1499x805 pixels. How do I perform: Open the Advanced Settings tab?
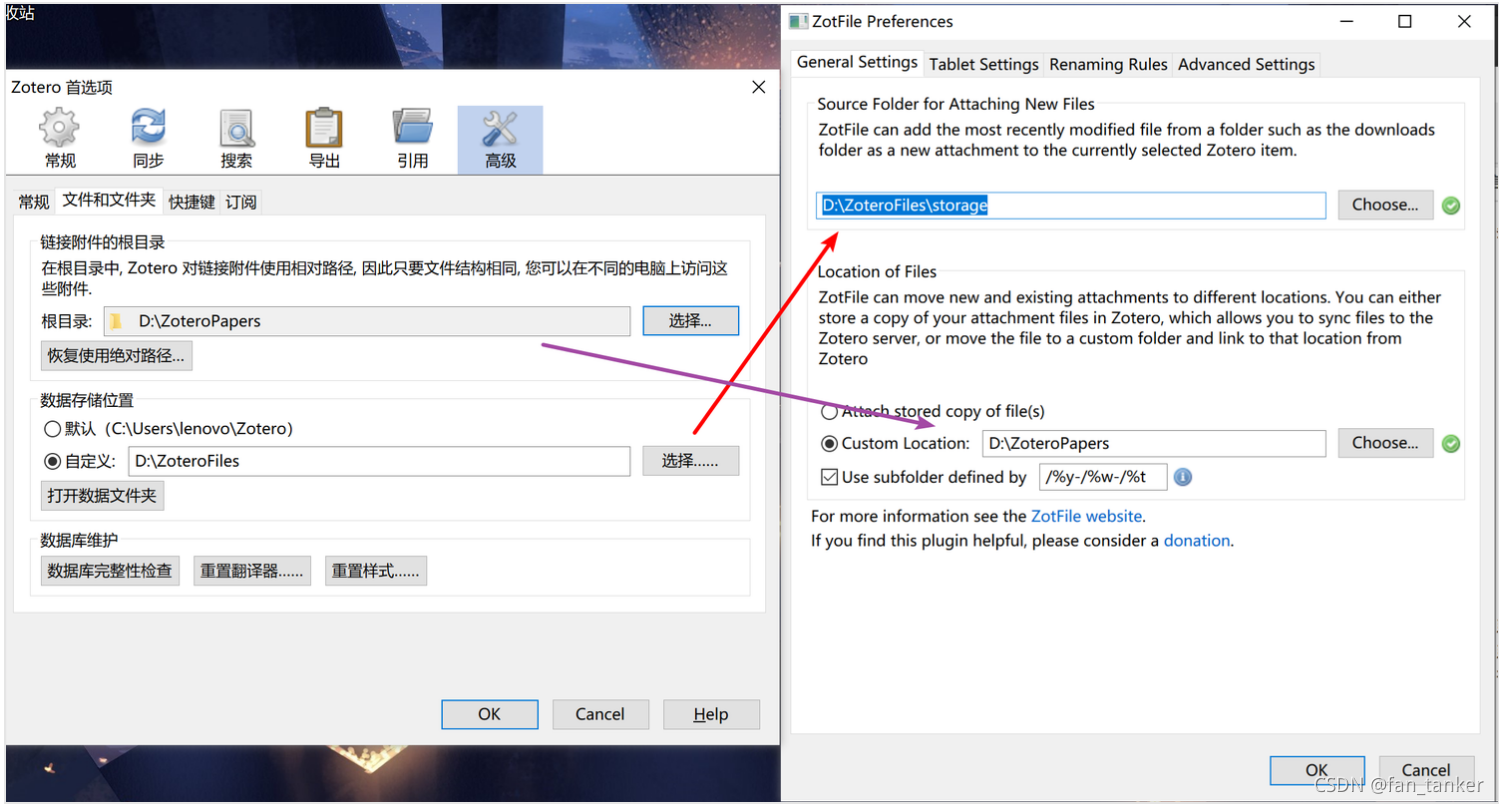pos(1246,64)
